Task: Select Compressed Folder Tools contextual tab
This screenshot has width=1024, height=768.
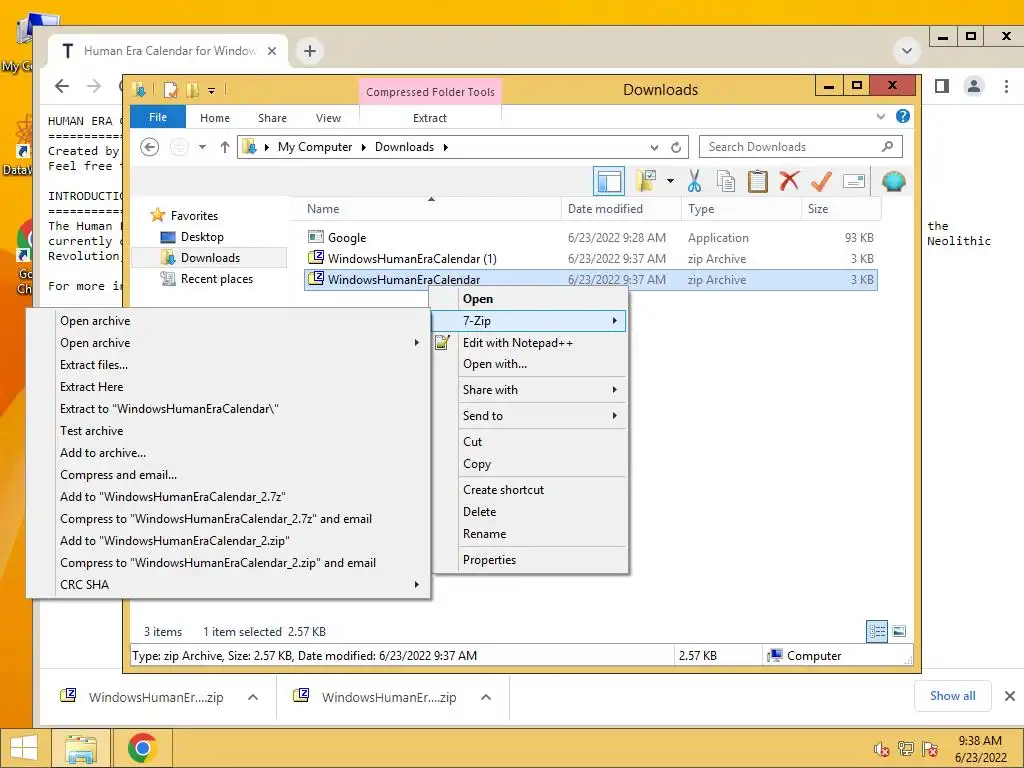Action: coord(430,92)
